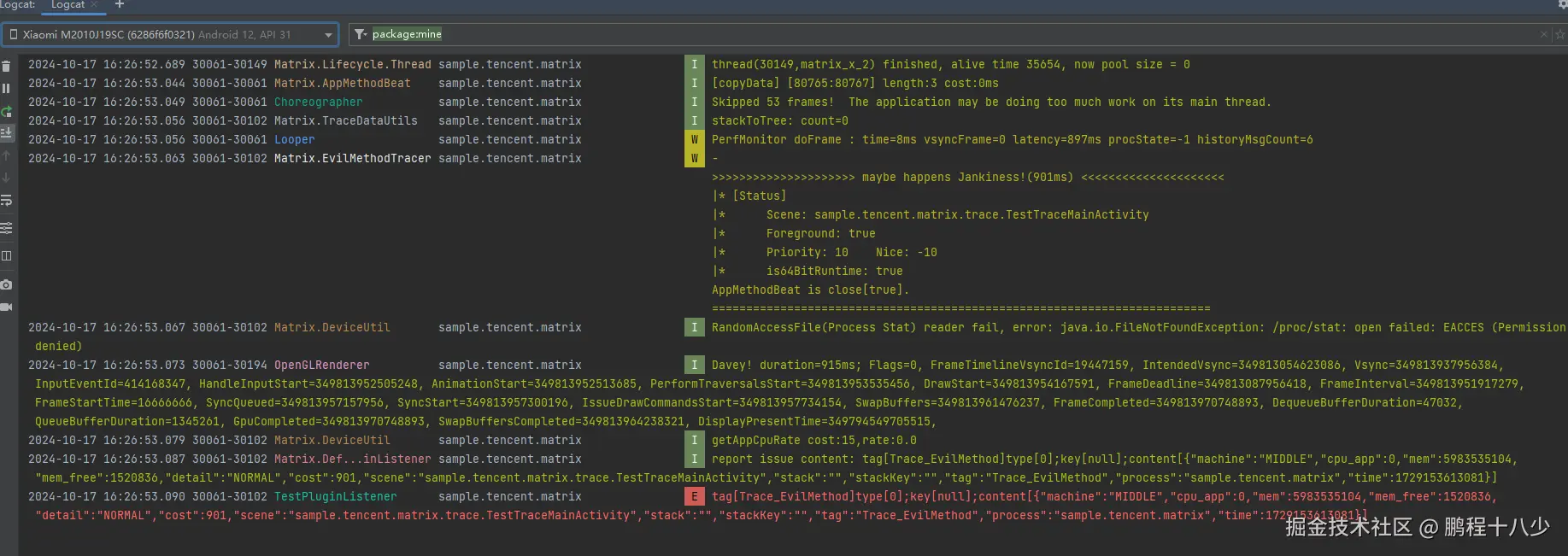Switch to the Logcat tab

[68, 5]
